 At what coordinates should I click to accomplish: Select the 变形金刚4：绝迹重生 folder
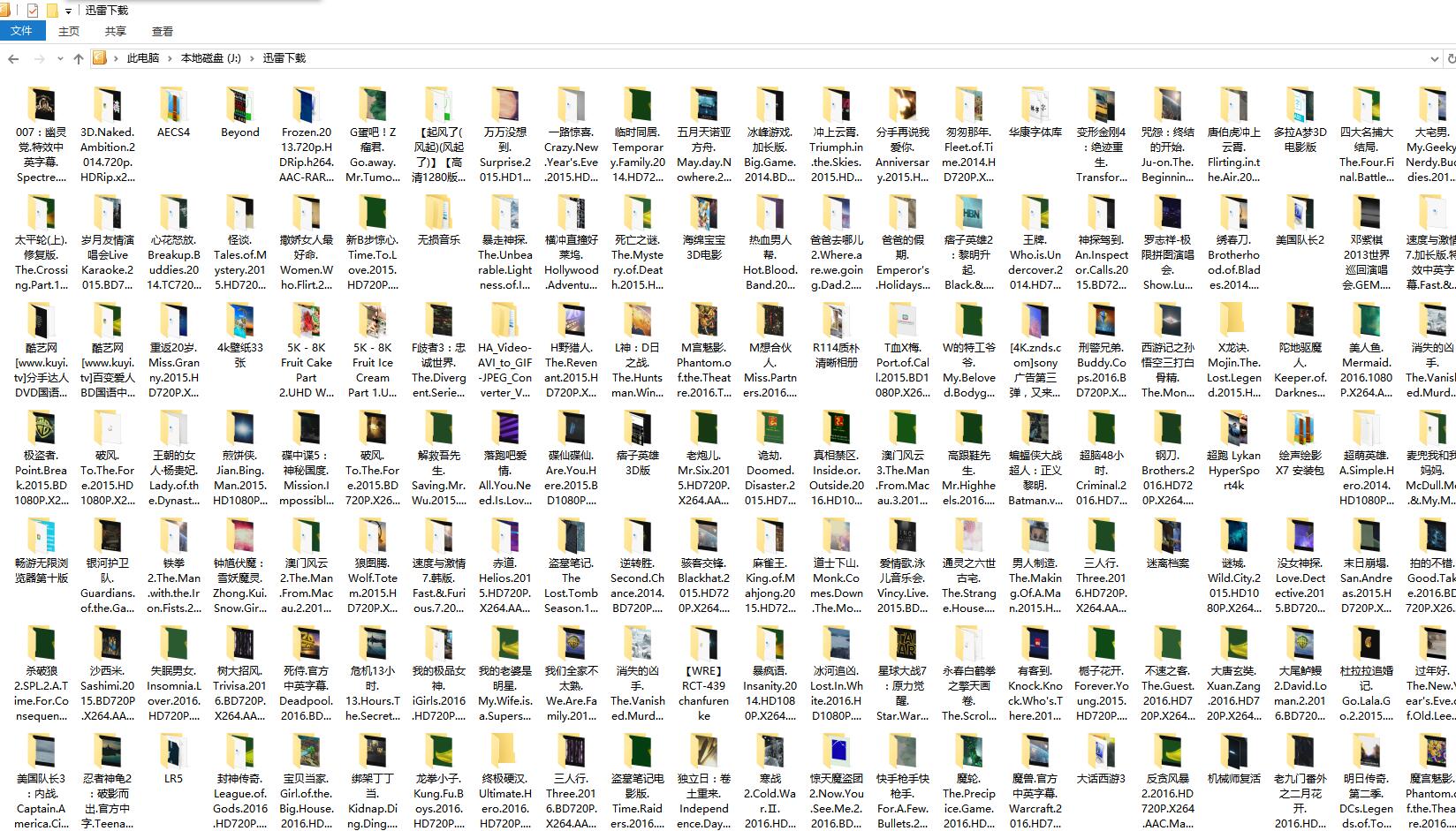[x=1101, y=135]
